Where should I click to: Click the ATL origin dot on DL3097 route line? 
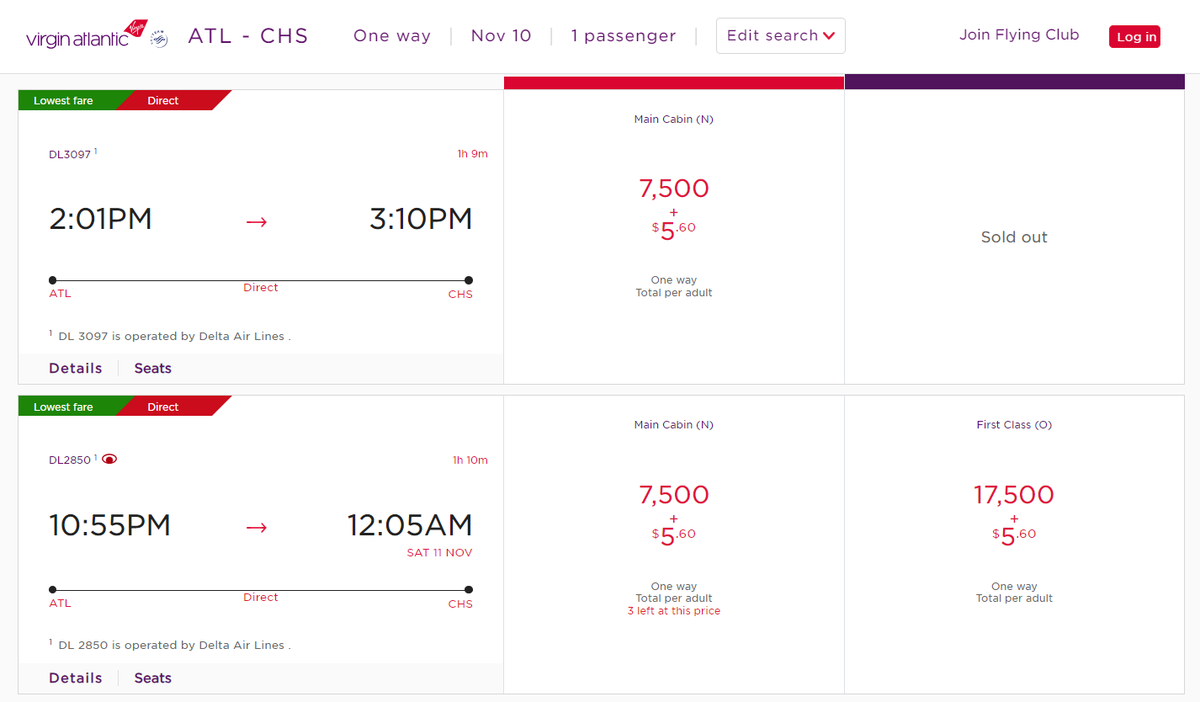(x=51, y=281)
